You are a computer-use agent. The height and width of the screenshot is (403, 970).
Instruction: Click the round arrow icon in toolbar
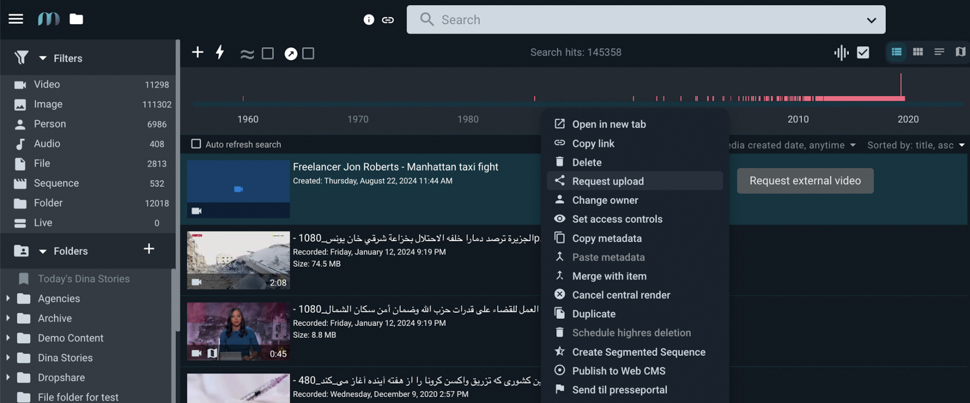tap(291, 54)
